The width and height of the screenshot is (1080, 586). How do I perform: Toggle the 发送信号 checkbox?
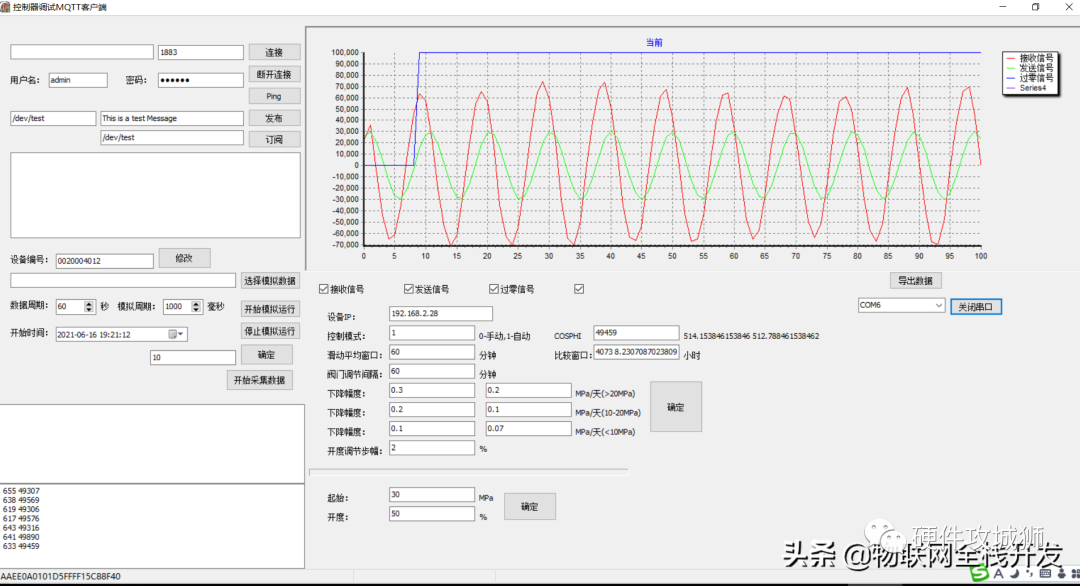pos(408,289)
